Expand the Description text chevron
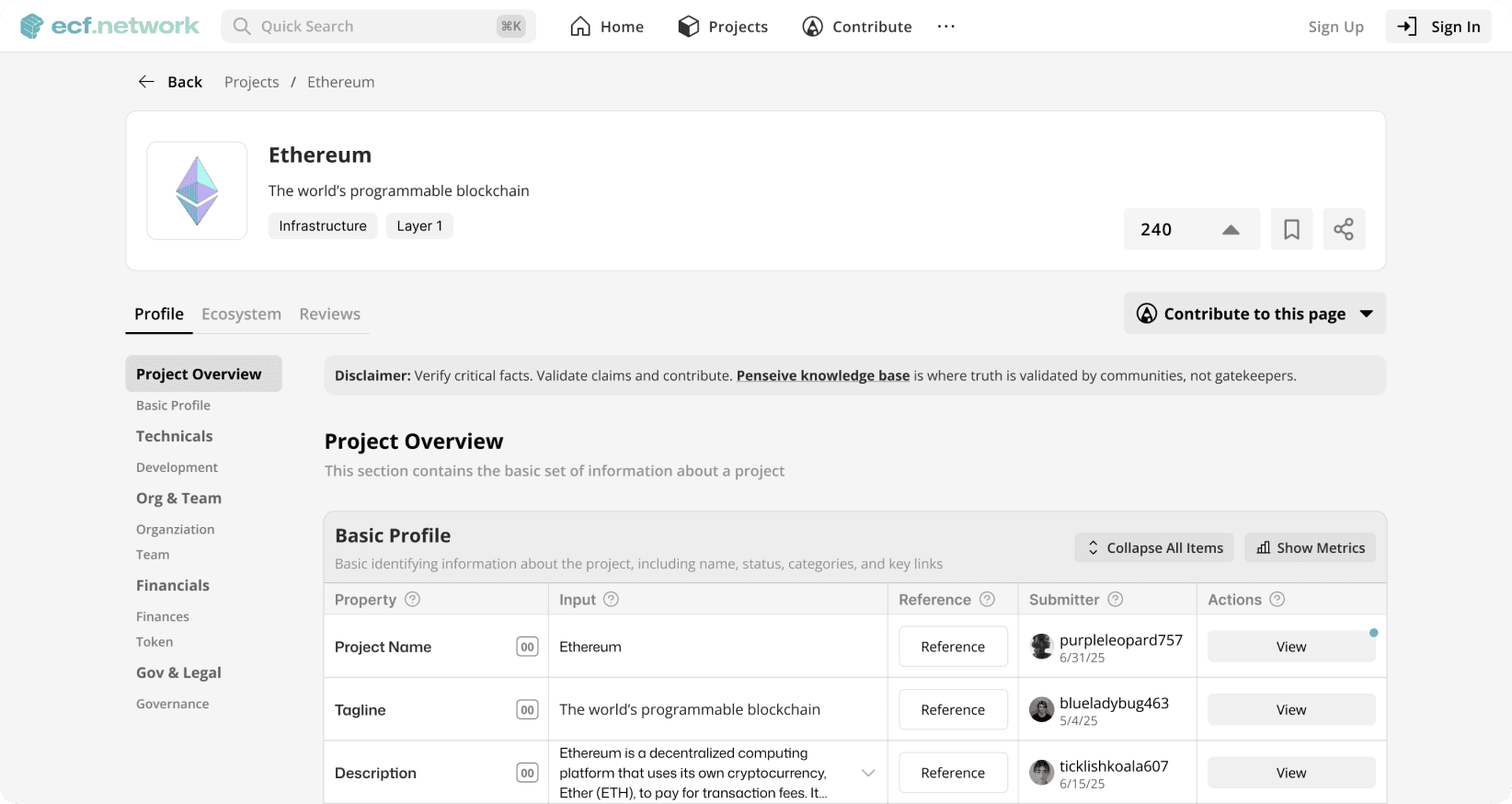This screenshot has width=1512, height=804. (868, 774)
